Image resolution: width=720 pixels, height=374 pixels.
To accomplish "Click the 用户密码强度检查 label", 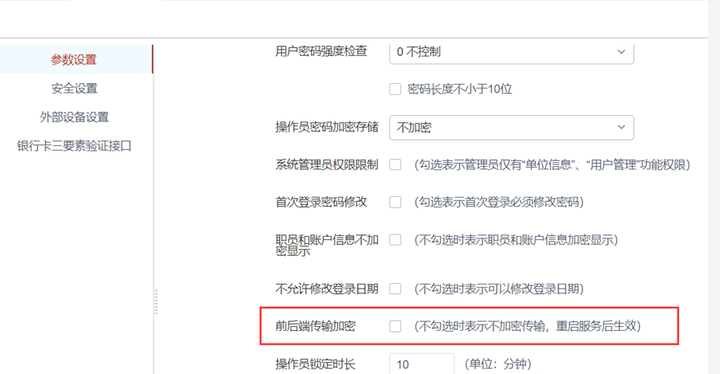I will tap(321, 51).
